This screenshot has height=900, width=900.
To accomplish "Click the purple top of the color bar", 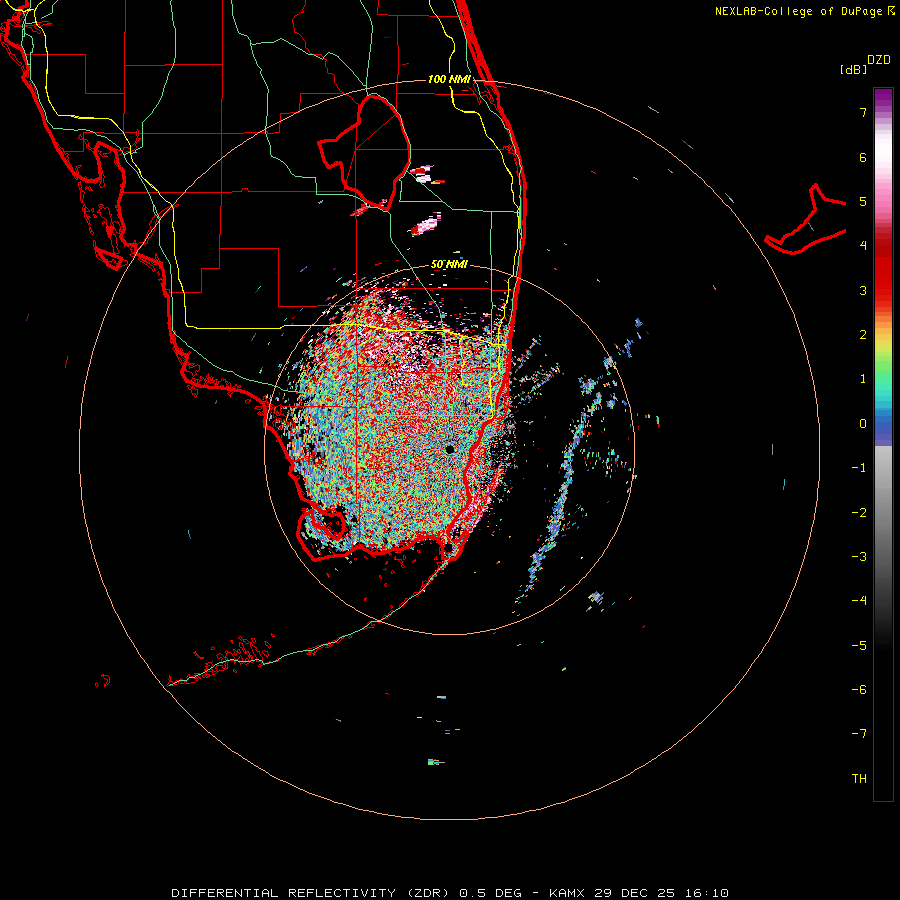I will [883, 98].
